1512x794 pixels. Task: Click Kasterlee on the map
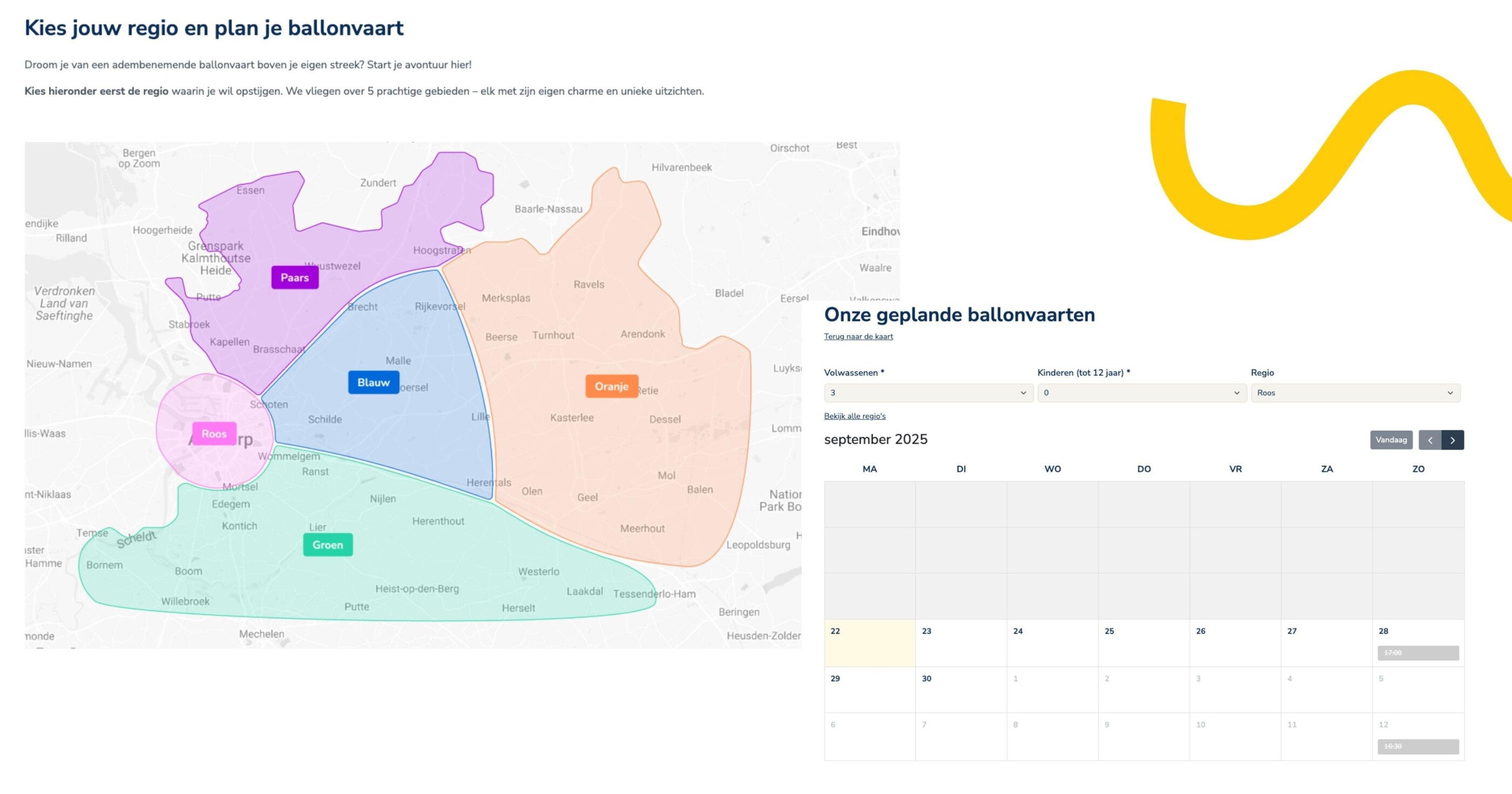[x=572, y=418]
